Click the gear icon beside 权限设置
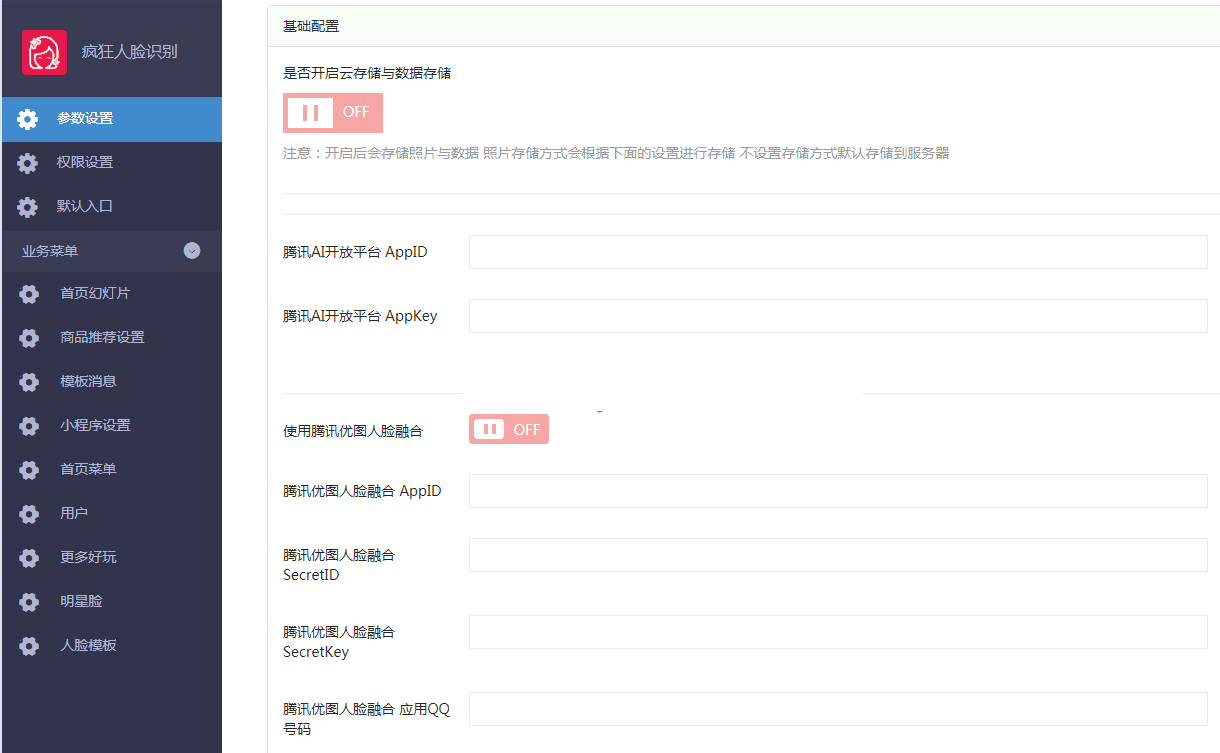 coord(28,163)
